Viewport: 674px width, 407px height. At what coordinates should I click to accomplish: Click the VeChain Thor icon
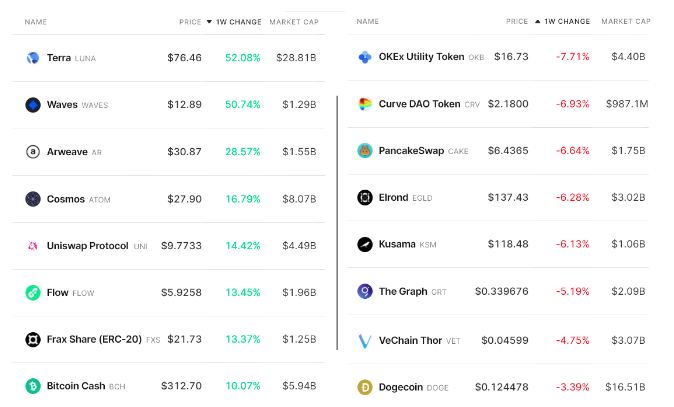(365, 340)
